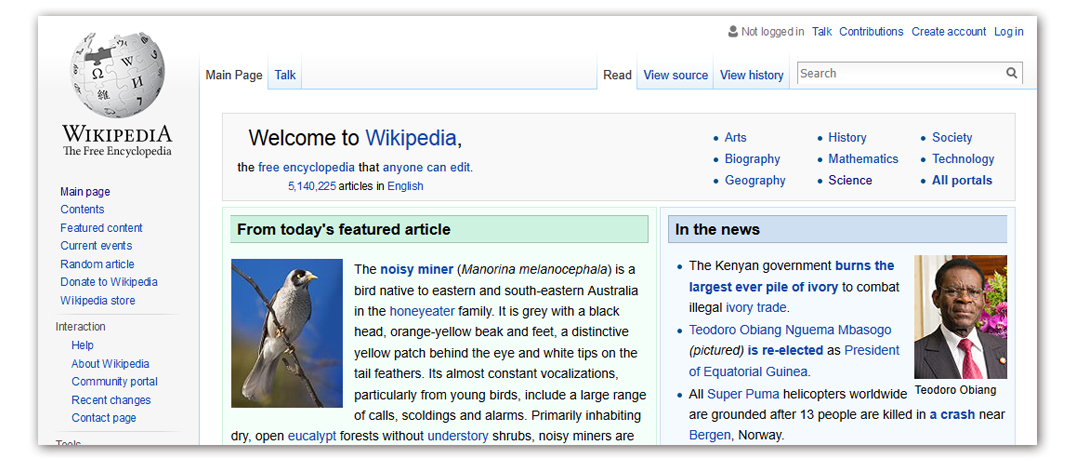Open the View source tab

[x=675, y=75]
